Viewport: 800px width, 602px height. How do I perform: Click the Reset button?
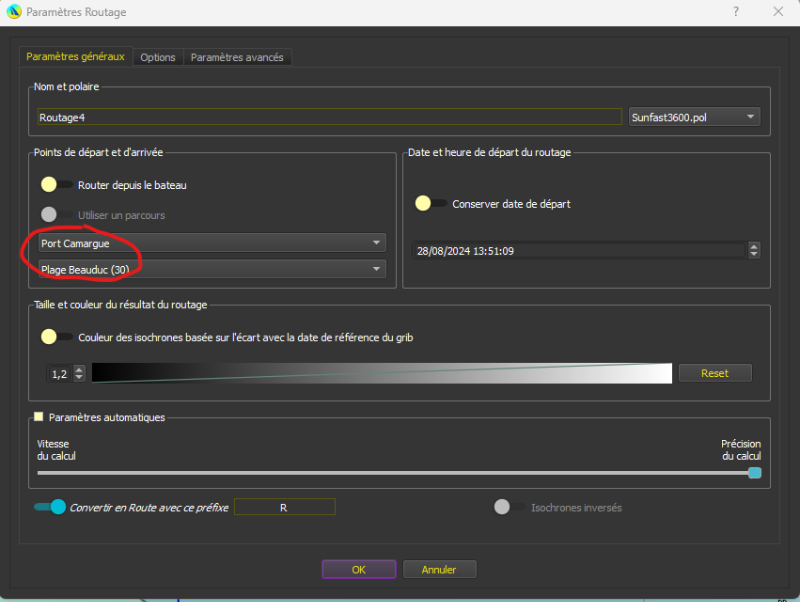point(715,373)
